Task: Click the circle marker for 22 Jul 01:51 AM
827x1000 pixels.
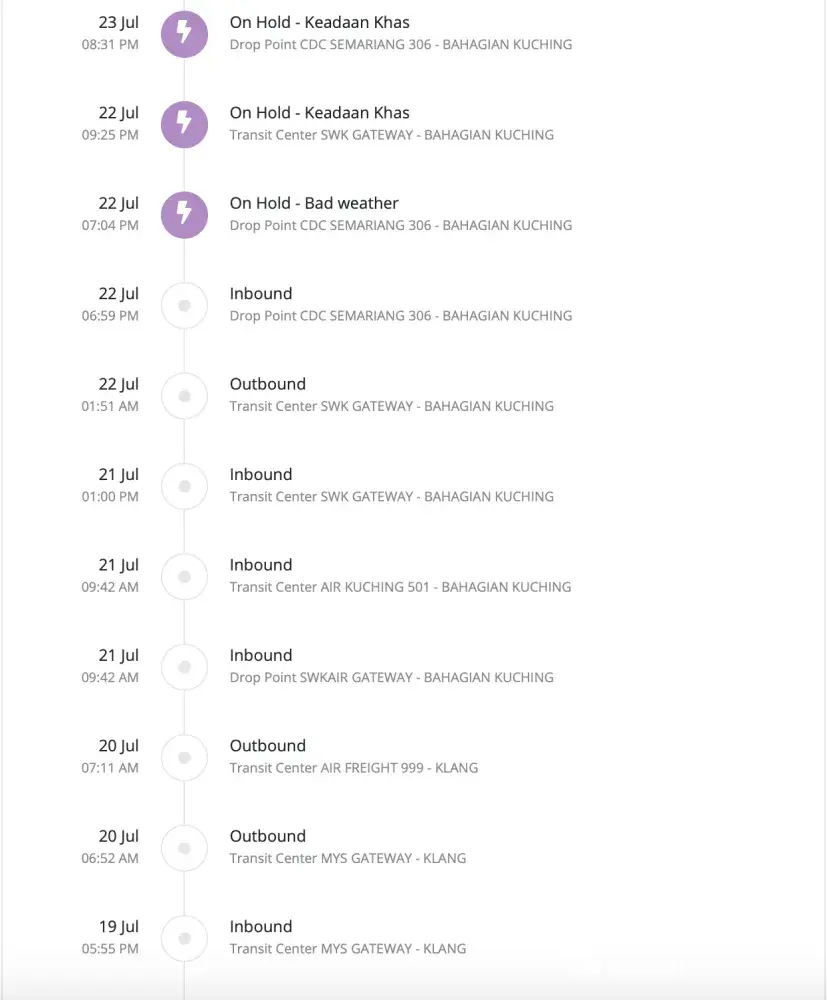Action: (184, 395)
